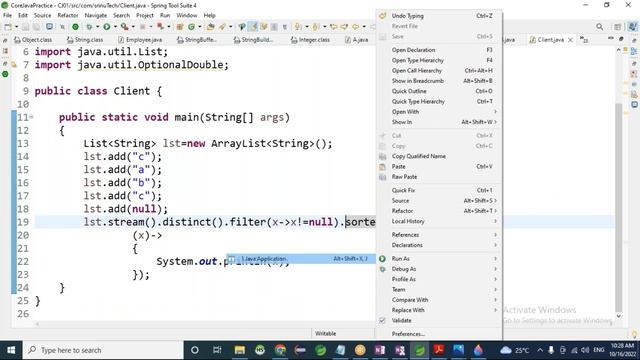The width and height of the screenshot is (640, 360).
Task: Close the Client.java editor tab
Action: (x=570, y=40)
